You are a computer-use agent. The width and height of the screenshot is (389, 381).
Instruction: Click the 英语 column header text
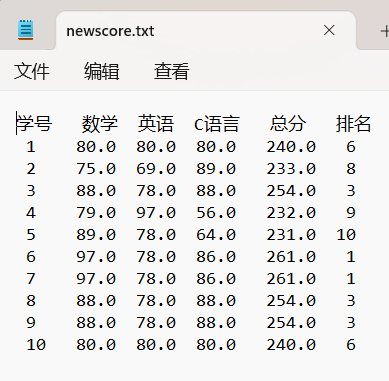pos(156,124)
